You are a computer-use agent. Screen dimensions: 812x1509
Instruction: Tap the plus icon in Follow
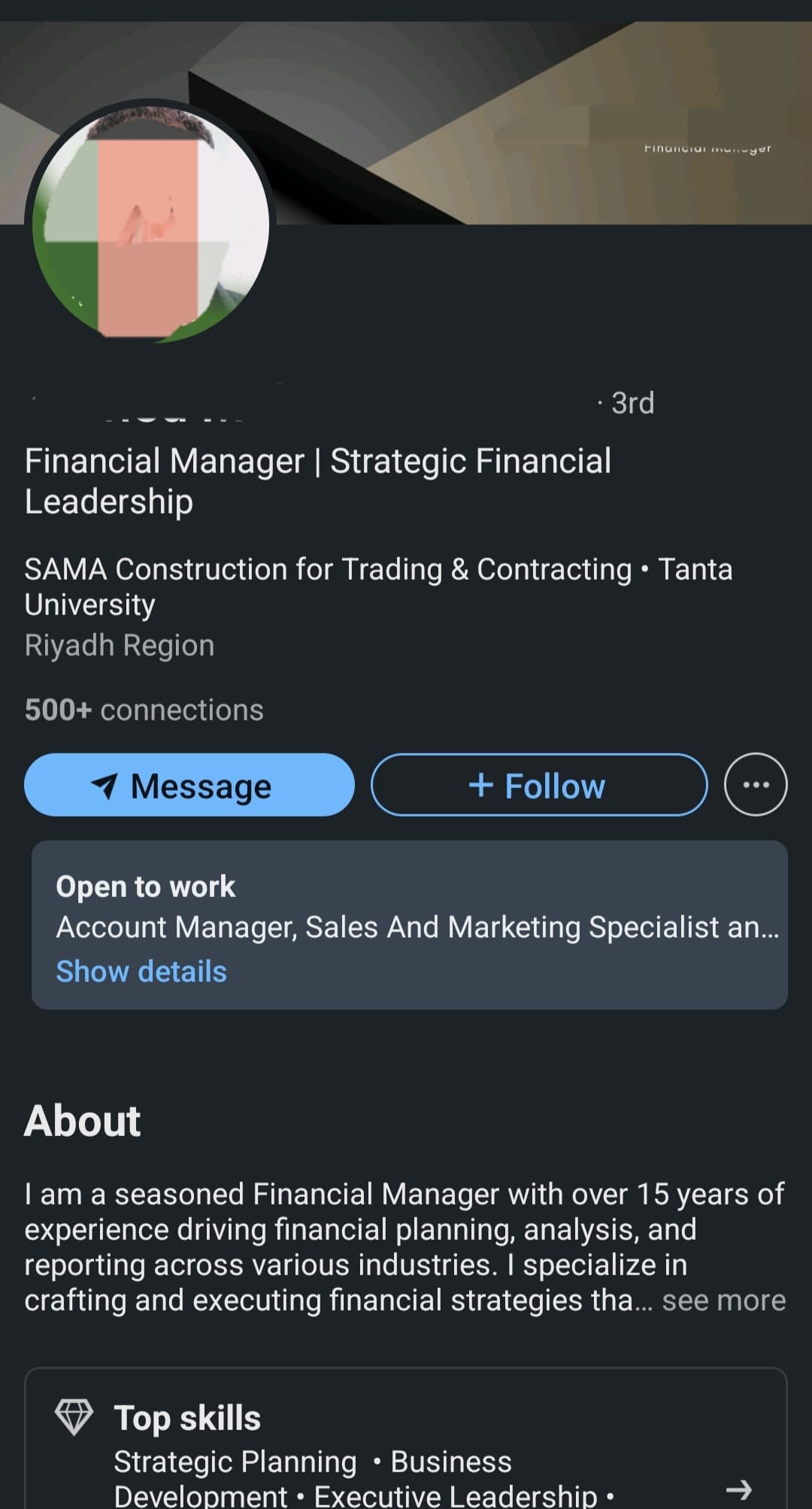coord(481,785)
